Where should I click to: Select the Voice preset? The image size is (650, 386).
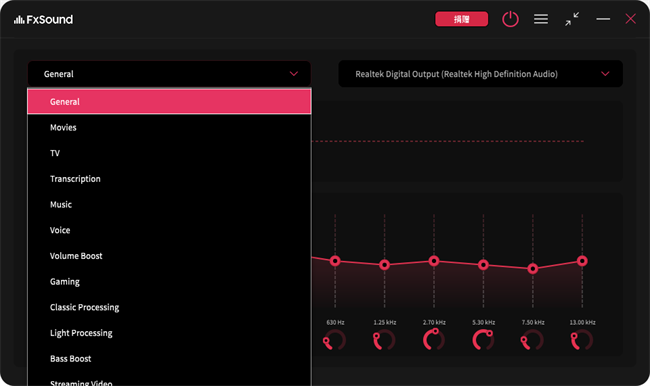click(x=169, y=230)
